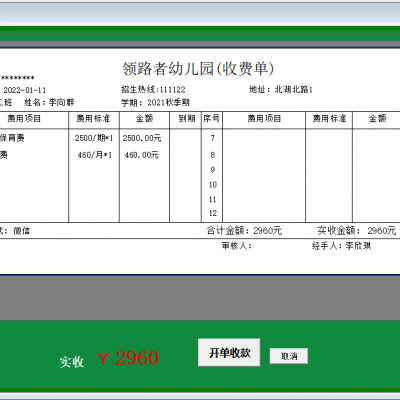Cancel with the 取消 button
Image resolution: width=400 pixels, height=400 pixels.
point(289,356)
